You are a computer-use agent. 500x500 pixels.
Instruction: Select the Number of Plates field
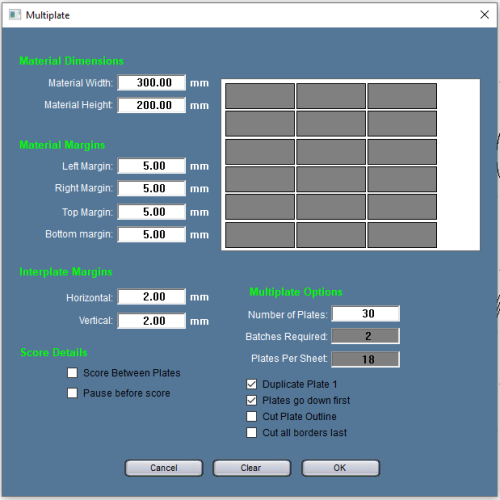tap(366, 314)
